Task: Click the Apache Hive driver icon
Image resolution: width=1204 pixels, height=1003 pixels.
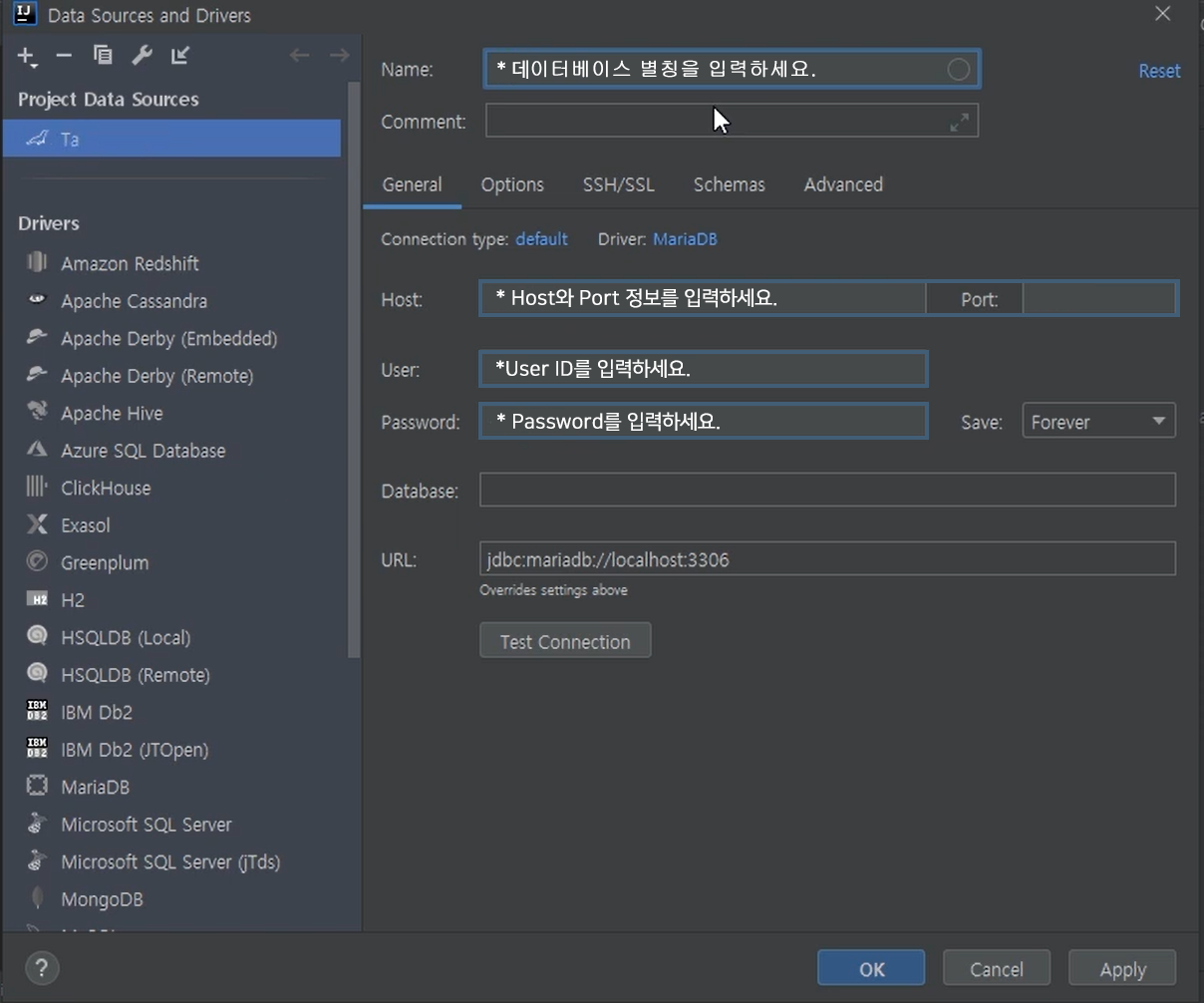Action: [37, 412]
